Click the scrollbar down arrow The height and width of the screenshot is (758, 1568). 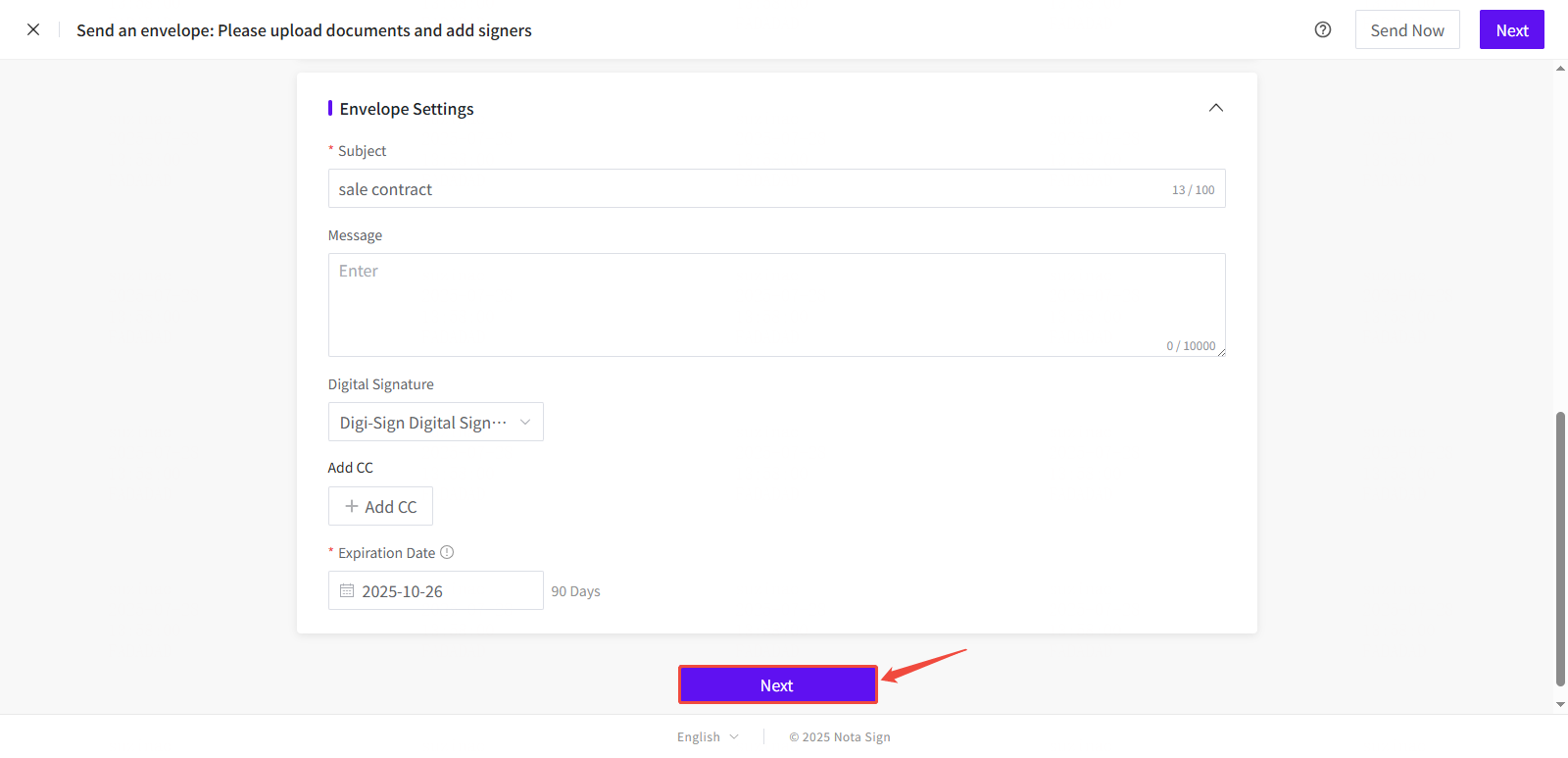click(x=1560, y=704)
